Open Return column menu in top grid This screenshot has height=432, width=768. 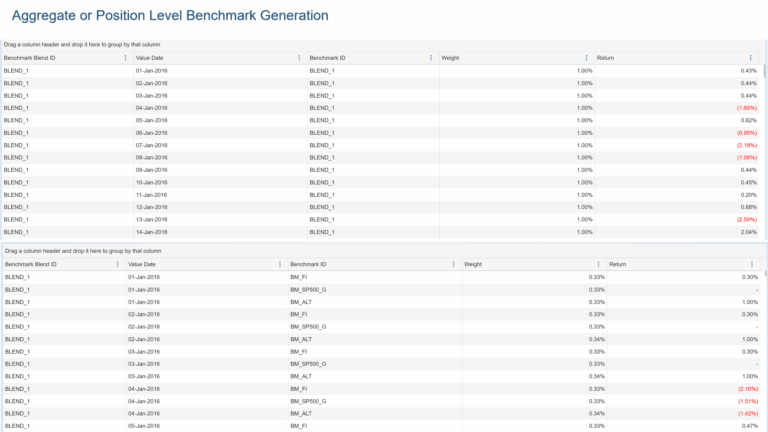751,58
